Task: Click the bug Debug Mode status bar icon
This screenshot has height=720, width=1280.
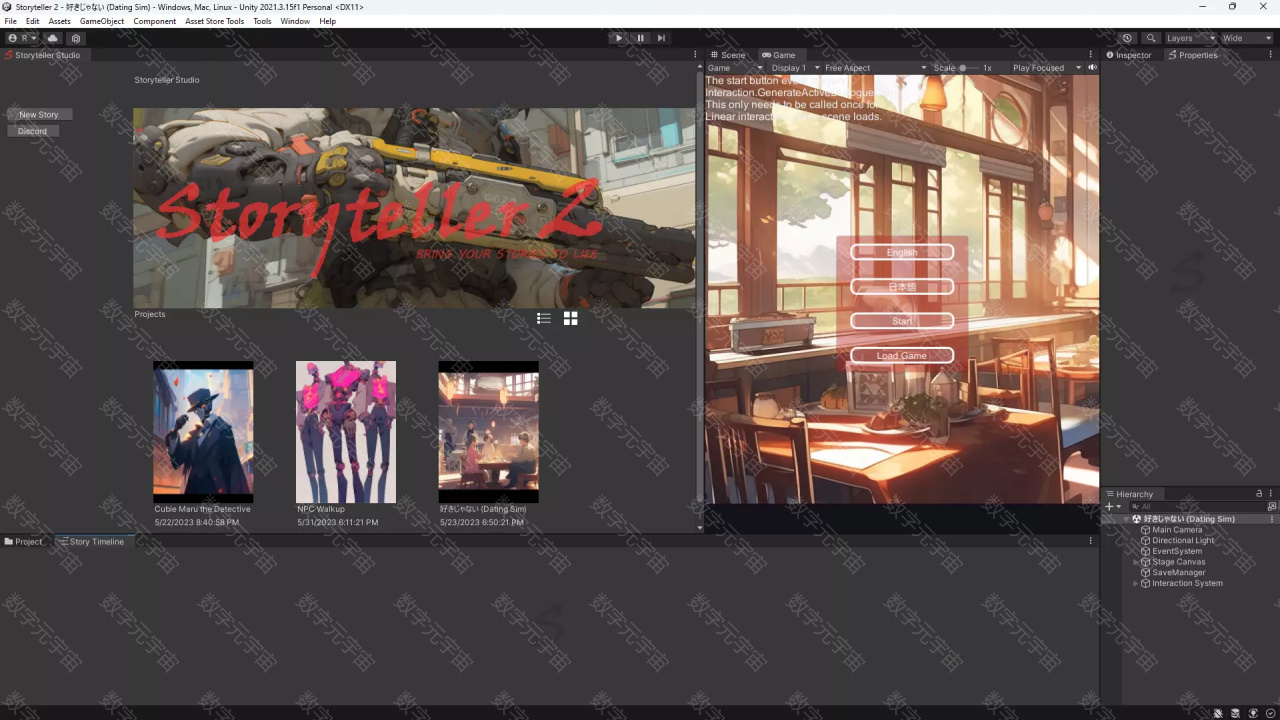Action: click(1218, 713)
